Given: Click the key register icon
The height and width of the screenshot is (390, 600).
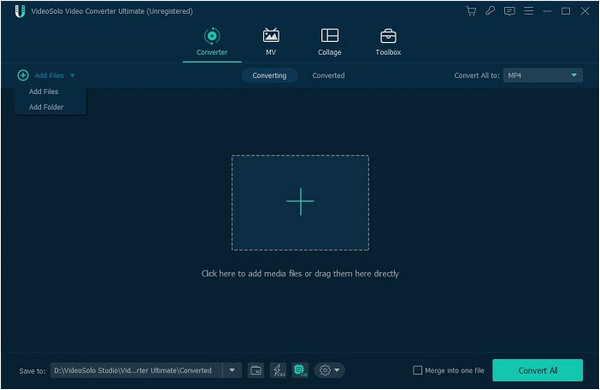Looking at the screenshot, I should pyautogui.click(x=490, y=11).
